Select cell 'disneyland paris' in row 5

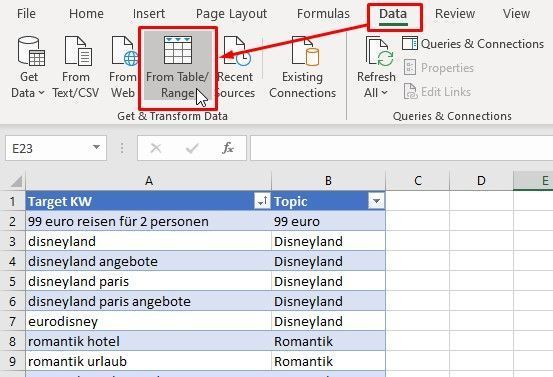tap(148, 281)
